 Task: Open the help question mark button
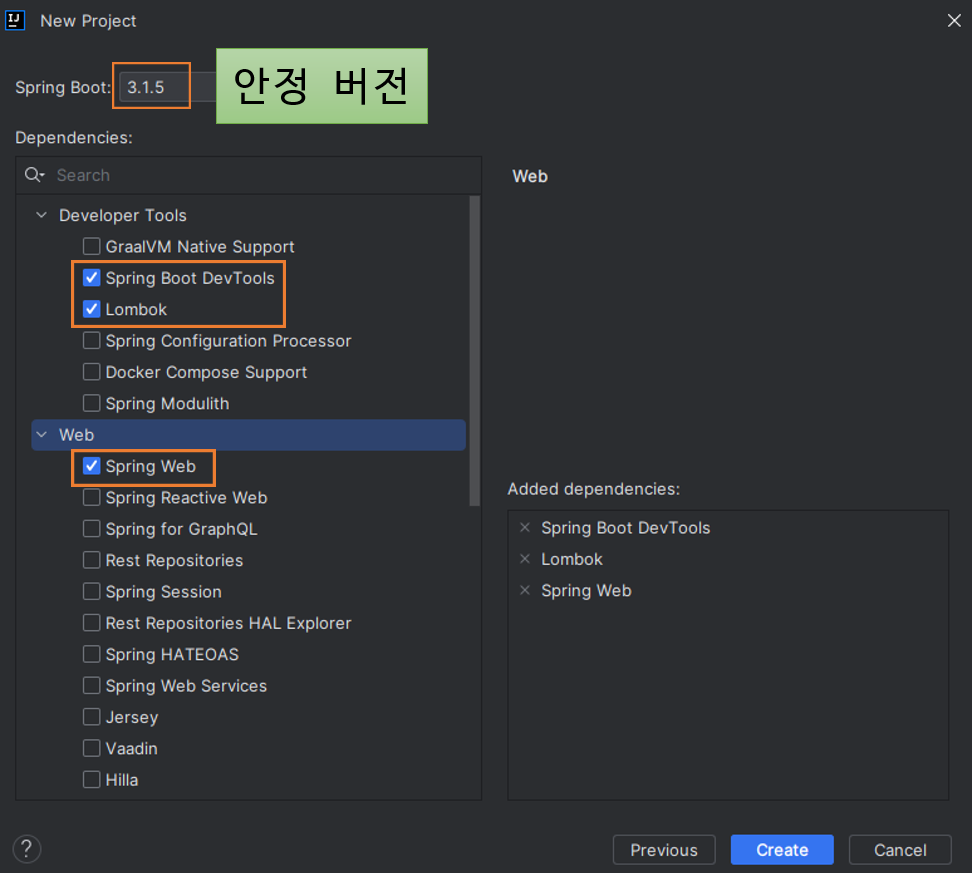(x=27, y=848)
